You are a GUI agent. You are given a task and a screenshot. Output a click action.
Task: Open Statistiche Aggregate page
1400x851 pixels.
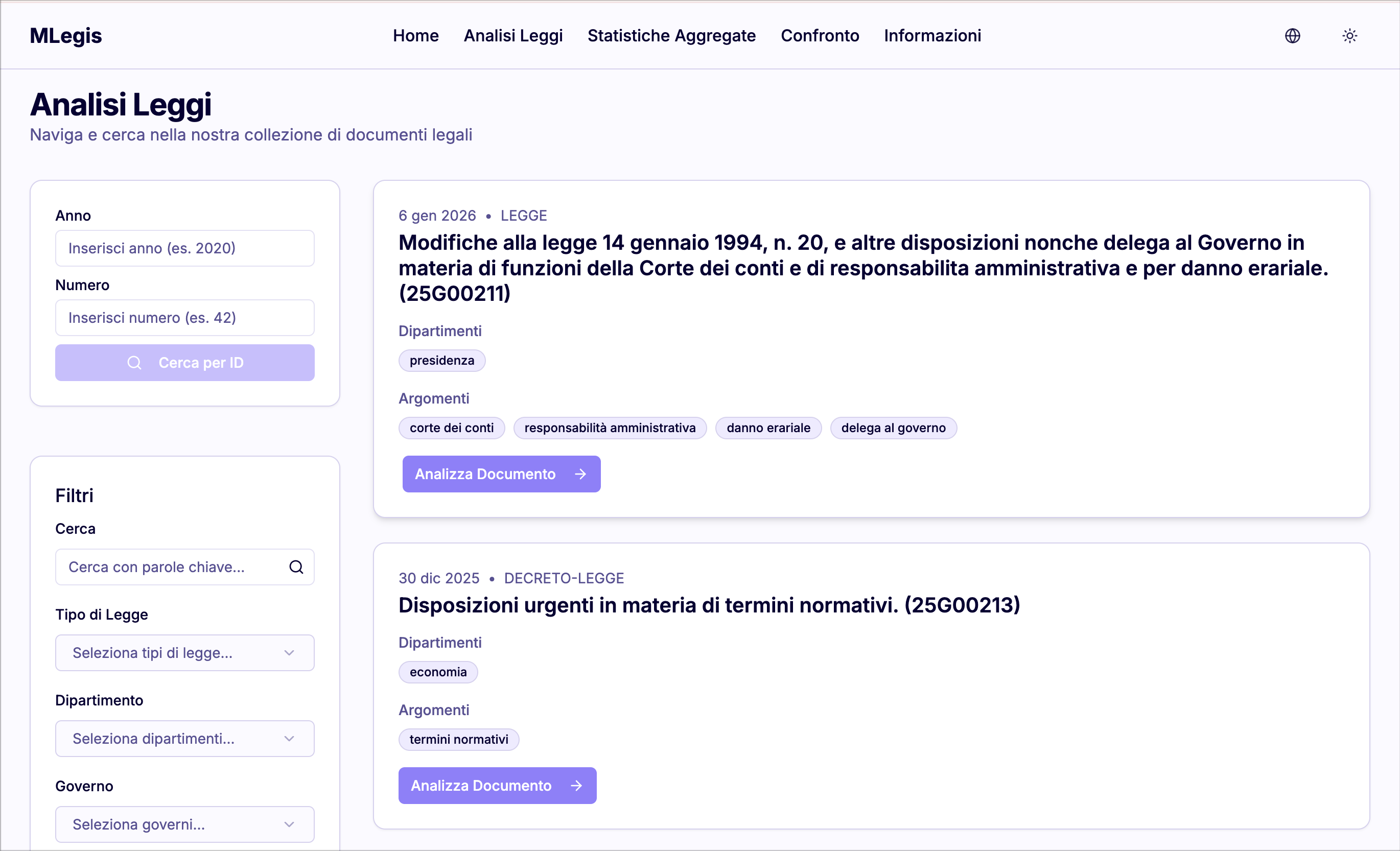pyautogui.click(x=671, y=36)
